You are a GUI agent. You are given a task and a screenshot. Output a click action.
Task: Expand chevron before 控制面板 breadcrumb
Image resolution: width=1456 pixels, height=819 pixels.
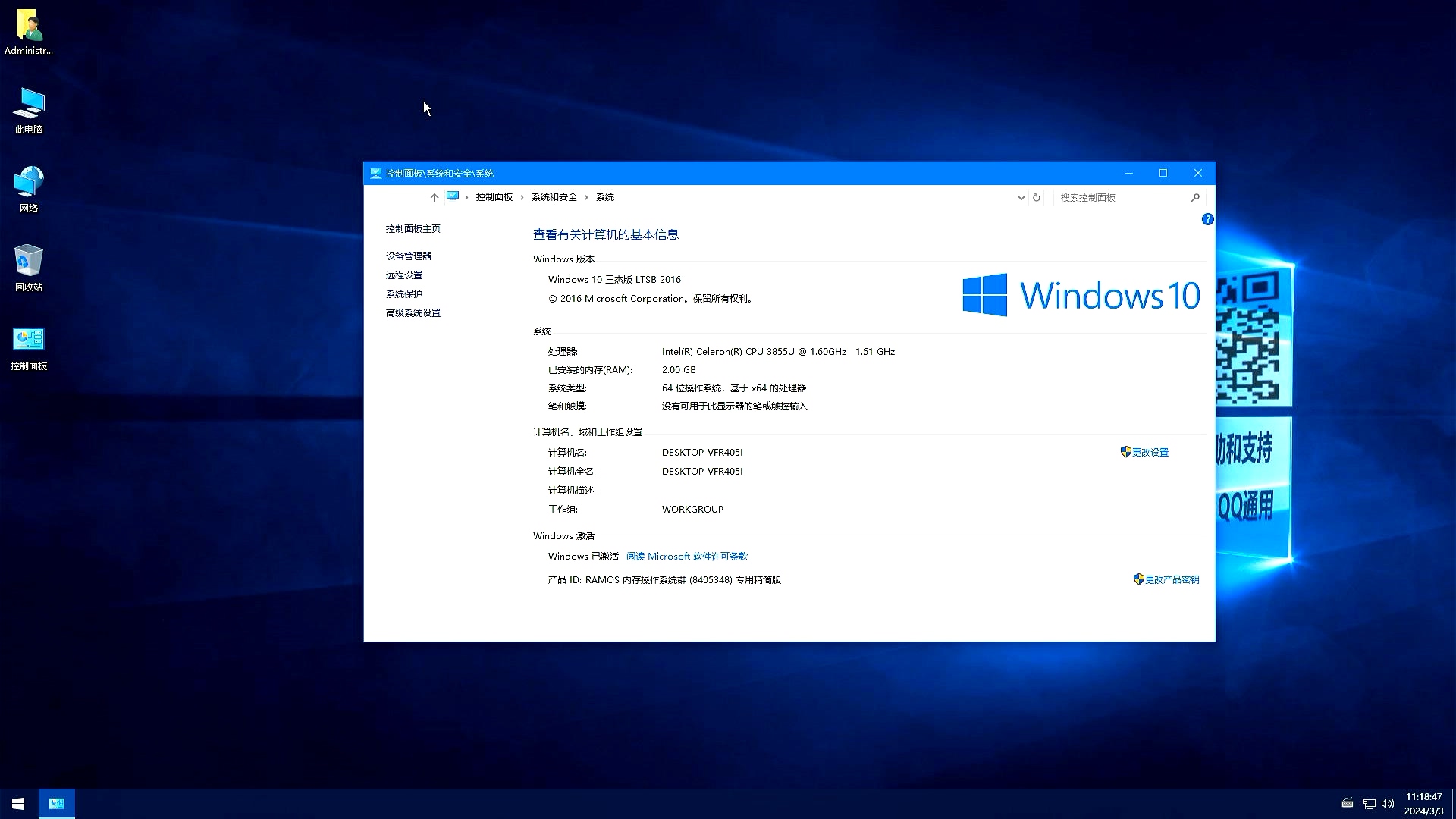coord(466,197)
